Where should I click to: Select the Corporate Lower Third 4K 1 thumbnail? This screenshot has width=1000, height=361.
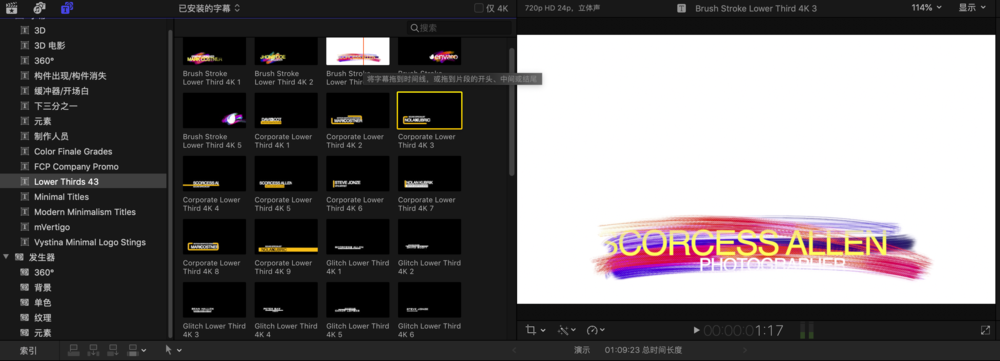(286, 110)
